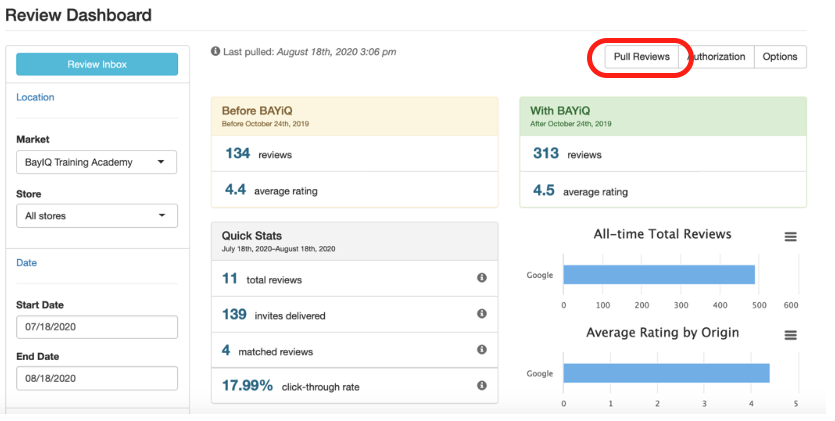Click the Location link

[x=35, y=97]
